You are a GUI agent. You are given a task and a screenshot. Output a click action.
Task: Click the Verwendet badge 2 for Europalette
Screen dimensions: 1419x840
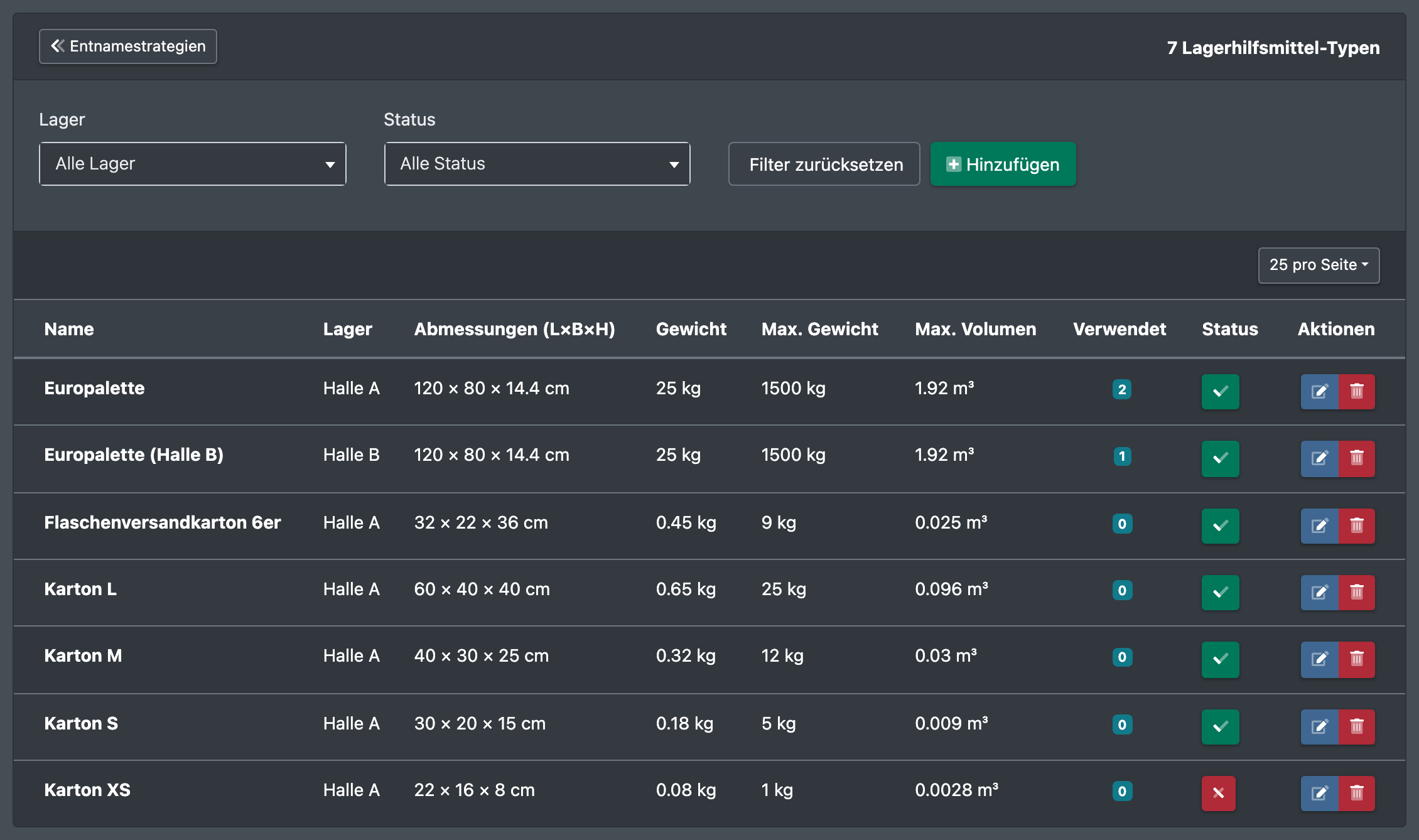(1122, 389)
